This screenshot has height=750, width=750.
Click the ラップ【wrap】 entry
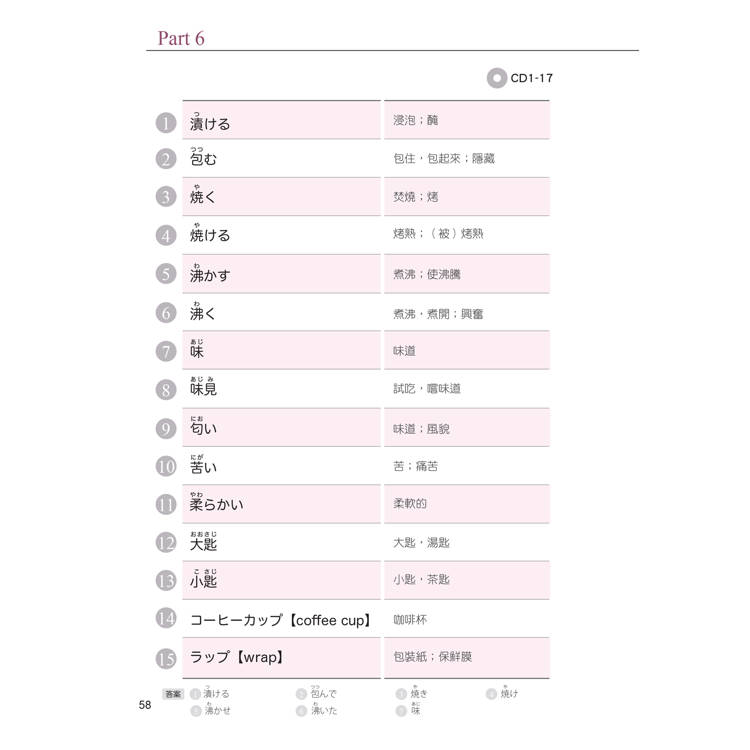pos(237,658)
